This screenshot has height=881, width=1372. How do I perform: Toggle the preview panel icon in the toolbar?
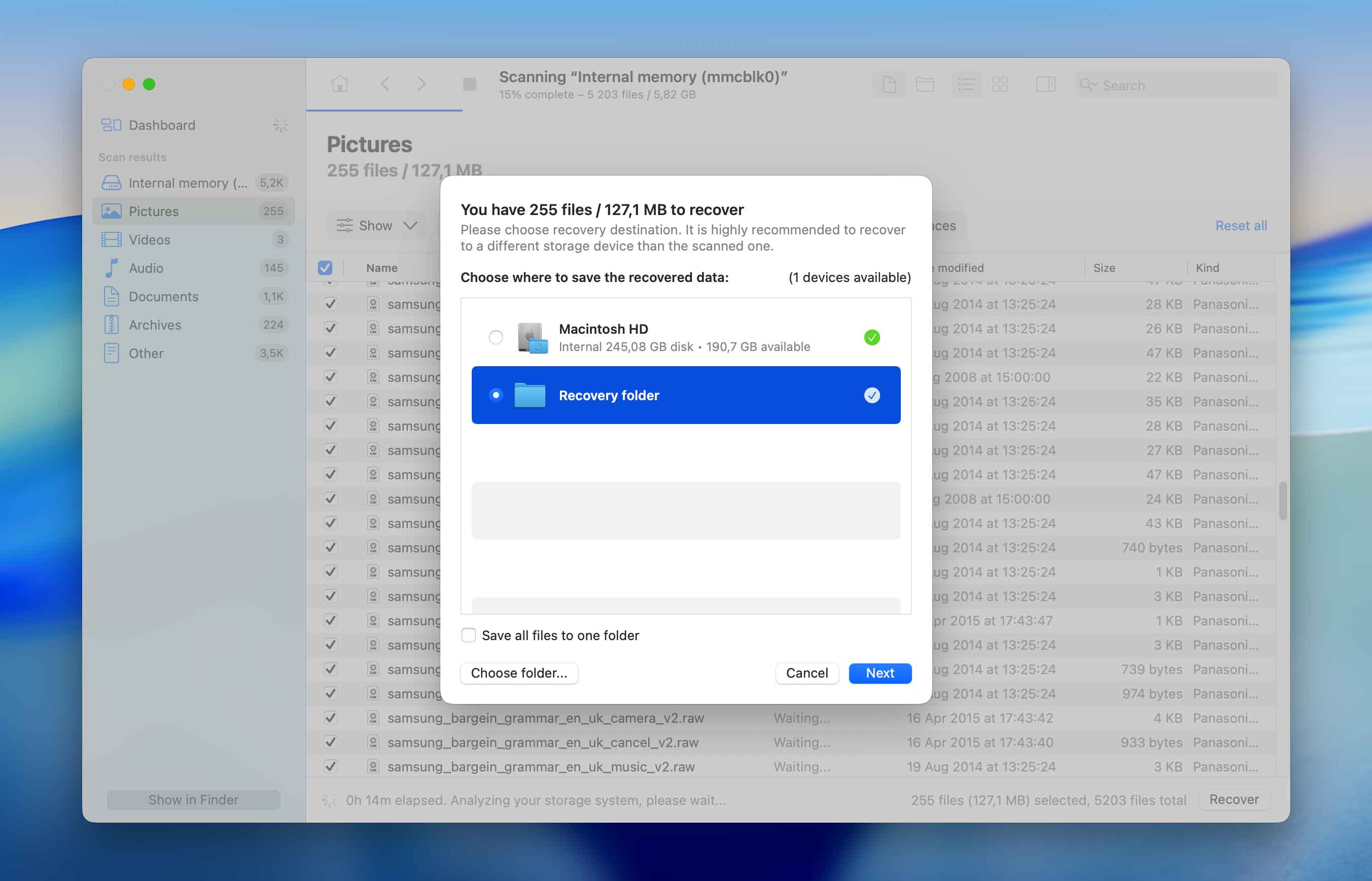click(1045, 84)
